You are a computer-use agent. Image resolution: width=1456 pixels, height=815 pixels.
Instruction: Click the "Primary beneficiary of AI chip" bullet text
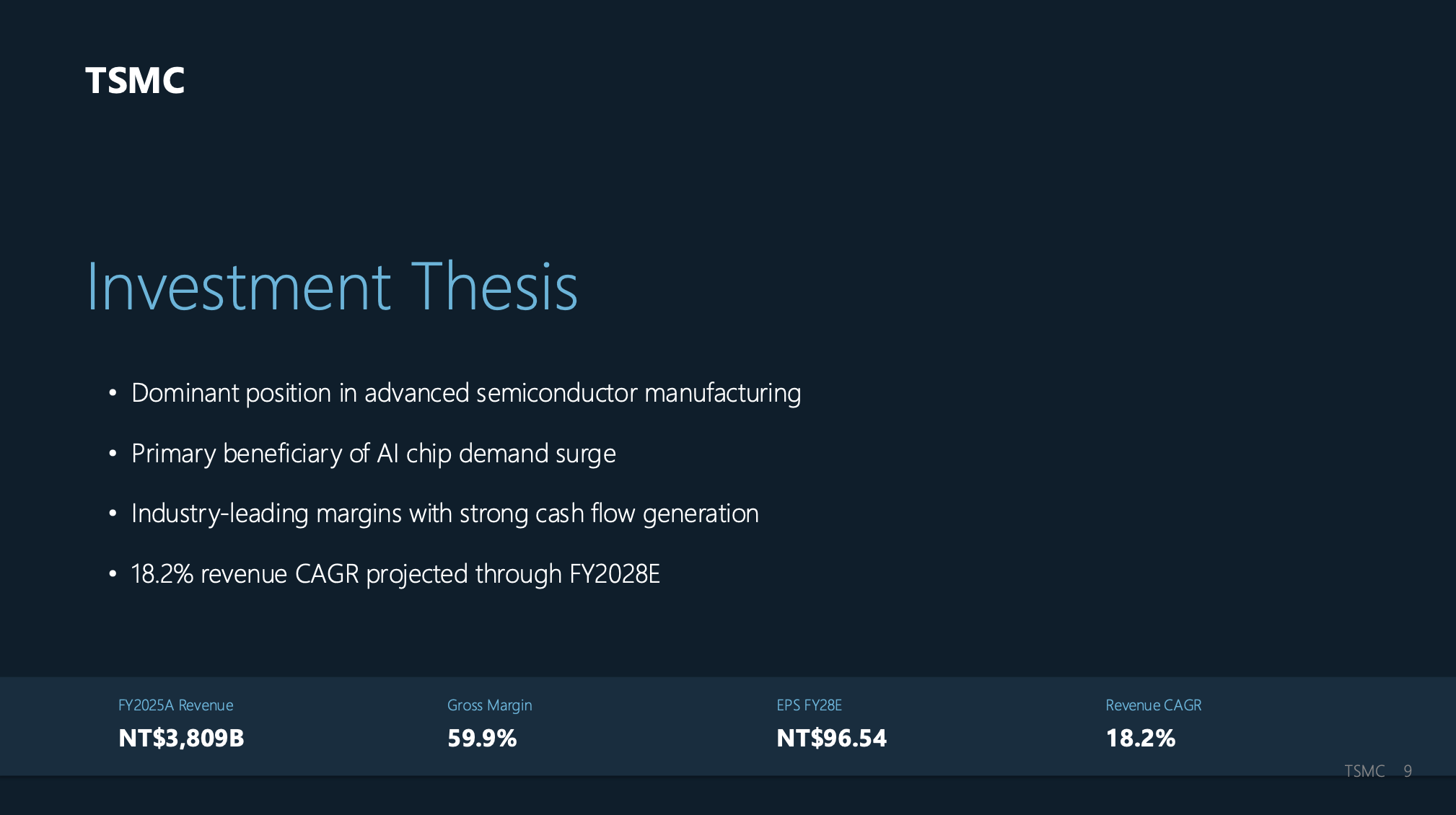pos(373,454)
